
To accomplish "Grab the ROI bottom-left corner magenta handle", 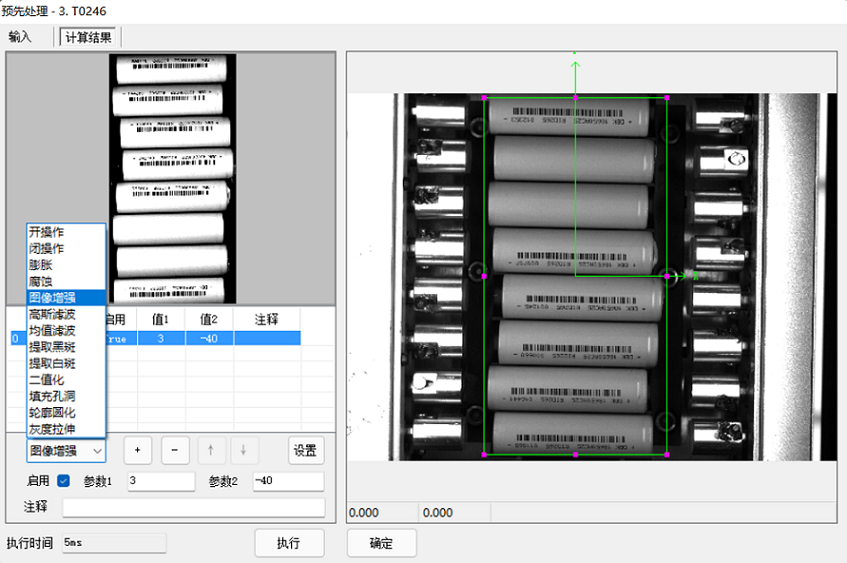I will [x=484, y=455].
